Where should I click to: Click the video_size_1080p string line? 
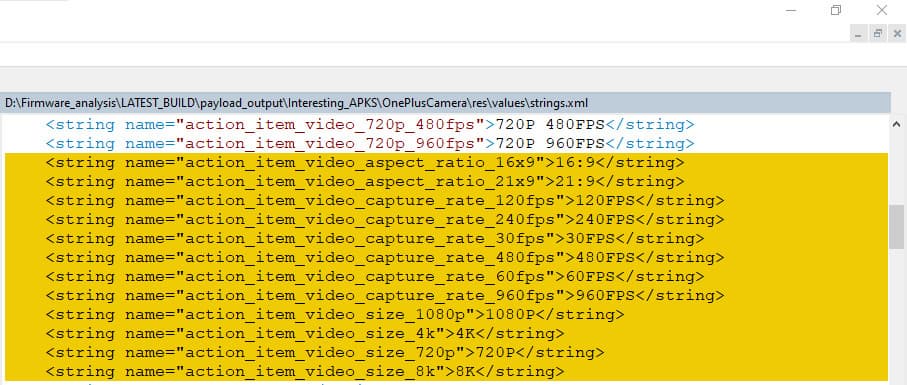click(335, 315)
